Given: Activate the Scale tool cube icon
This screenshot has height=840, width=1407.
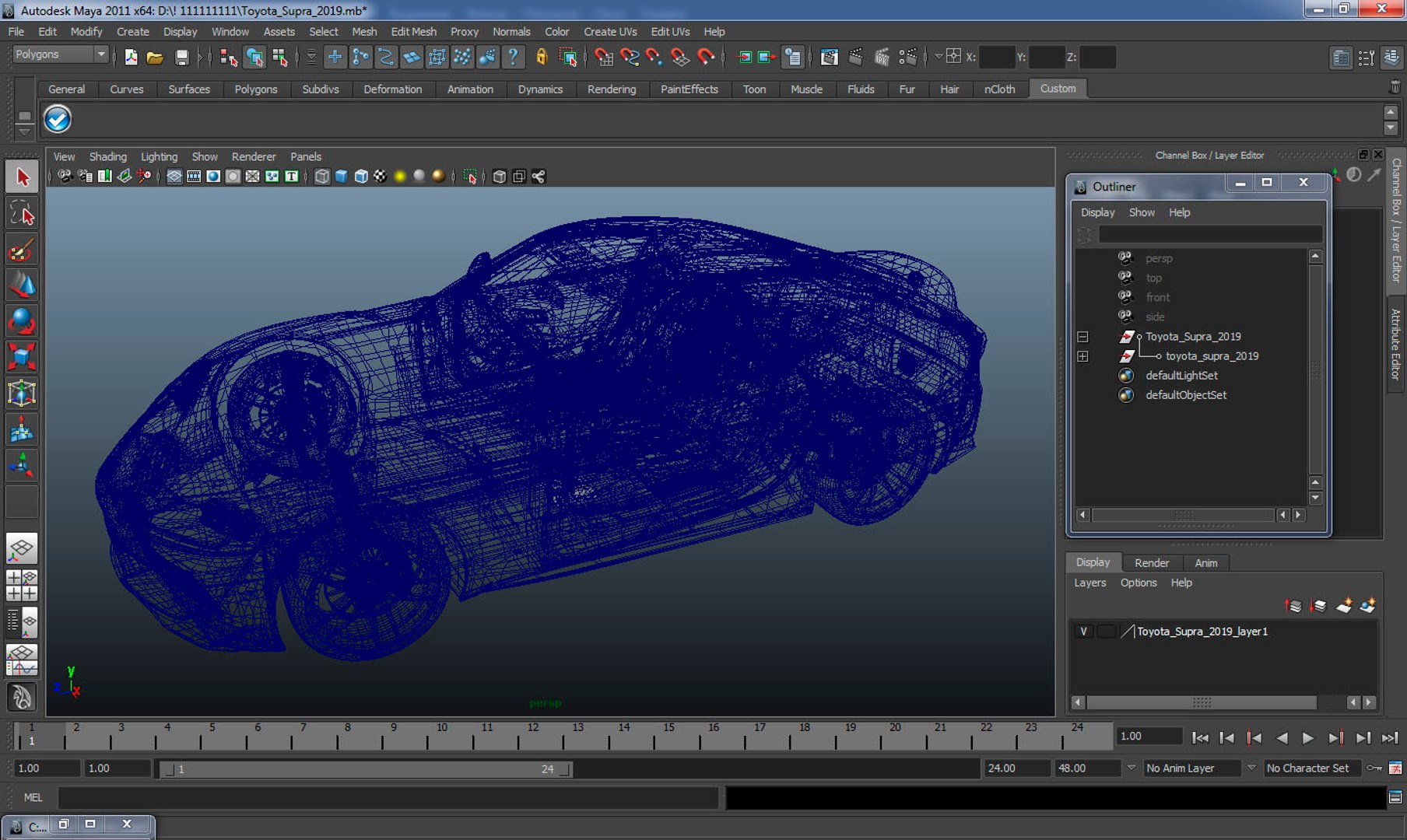Looking at the screenshot, I should coord(22,357).
